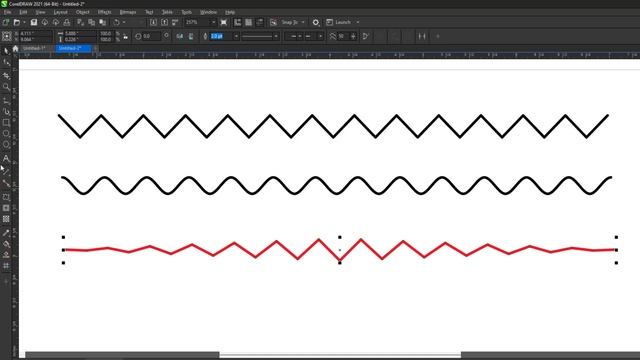The image size is (640, 360).
Task: Select the Drop Shadow tool
Action: 6,197
